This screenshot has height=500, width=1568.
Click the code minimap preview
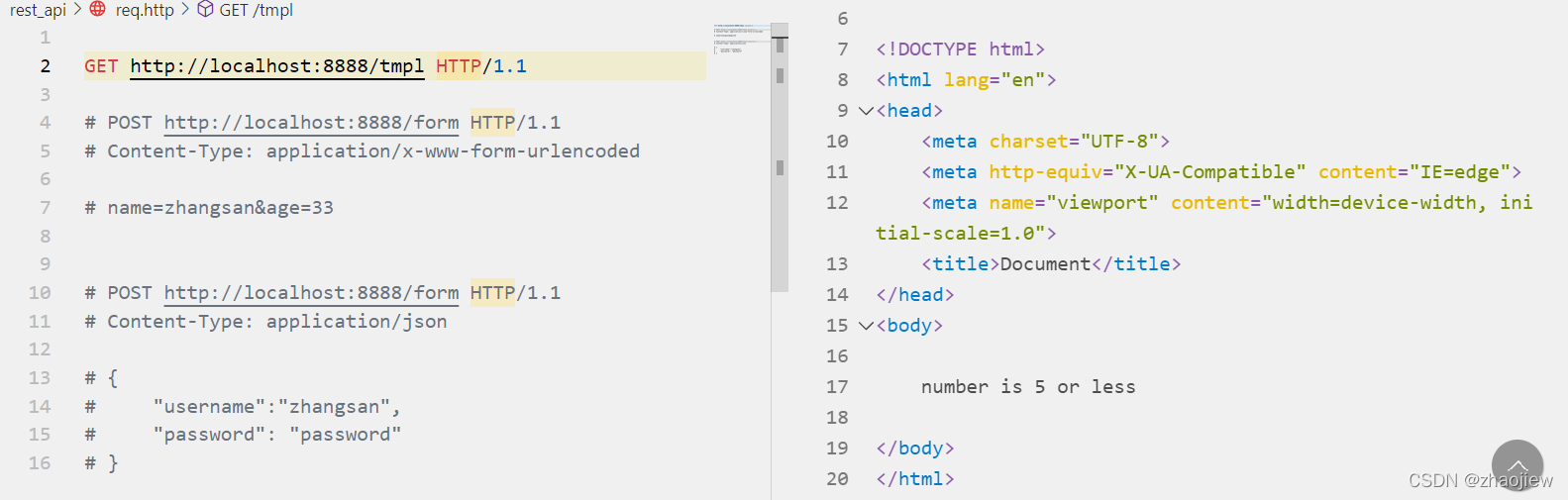741,39
